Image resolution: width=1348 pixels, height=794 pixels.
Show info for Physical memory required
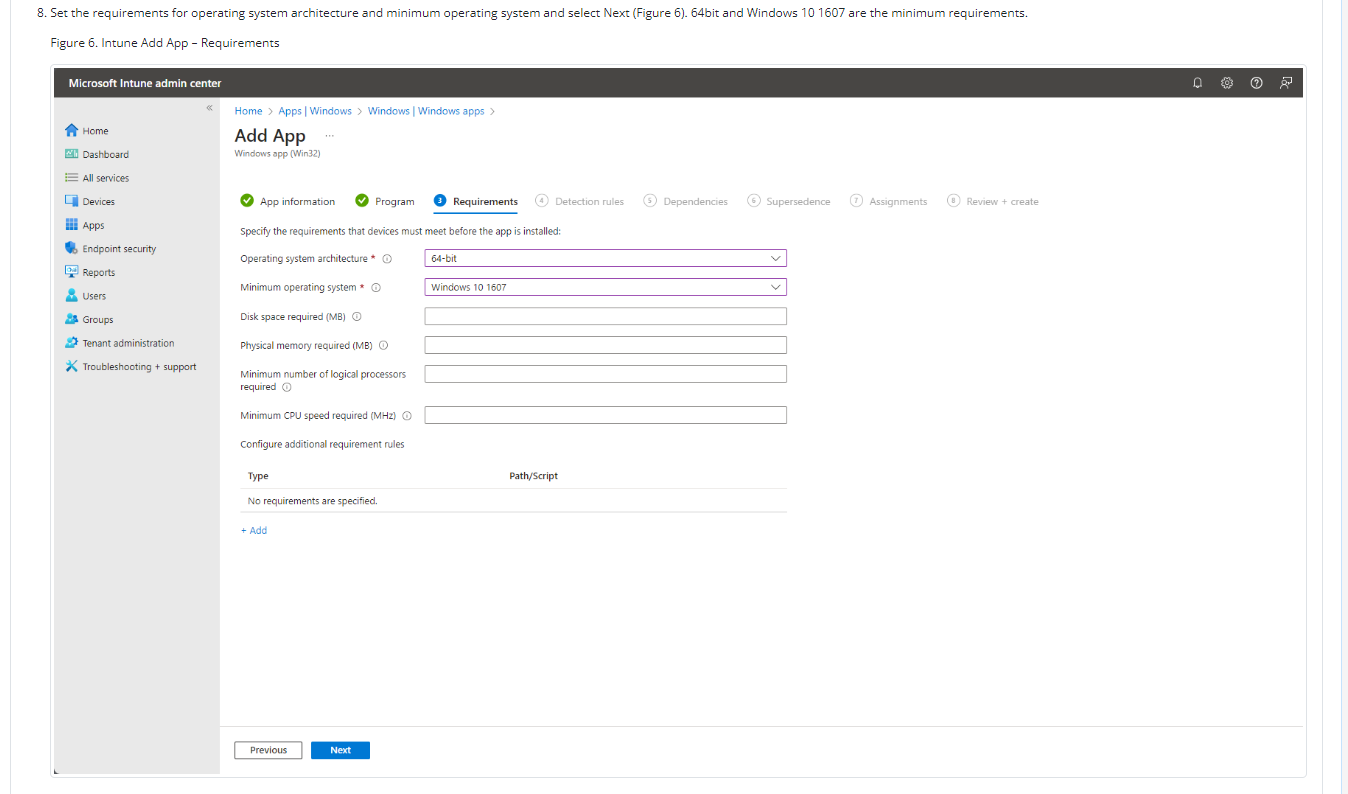pos(383,346)
